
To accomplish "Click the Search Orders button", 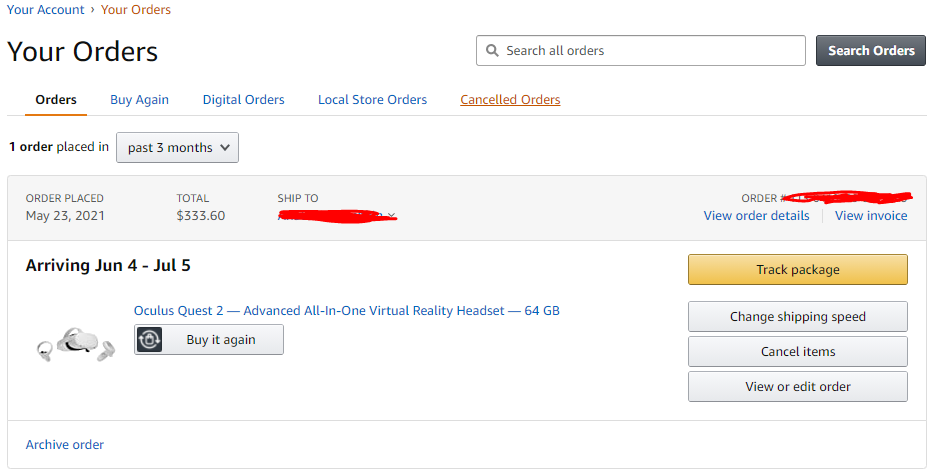I will (871, 51).
